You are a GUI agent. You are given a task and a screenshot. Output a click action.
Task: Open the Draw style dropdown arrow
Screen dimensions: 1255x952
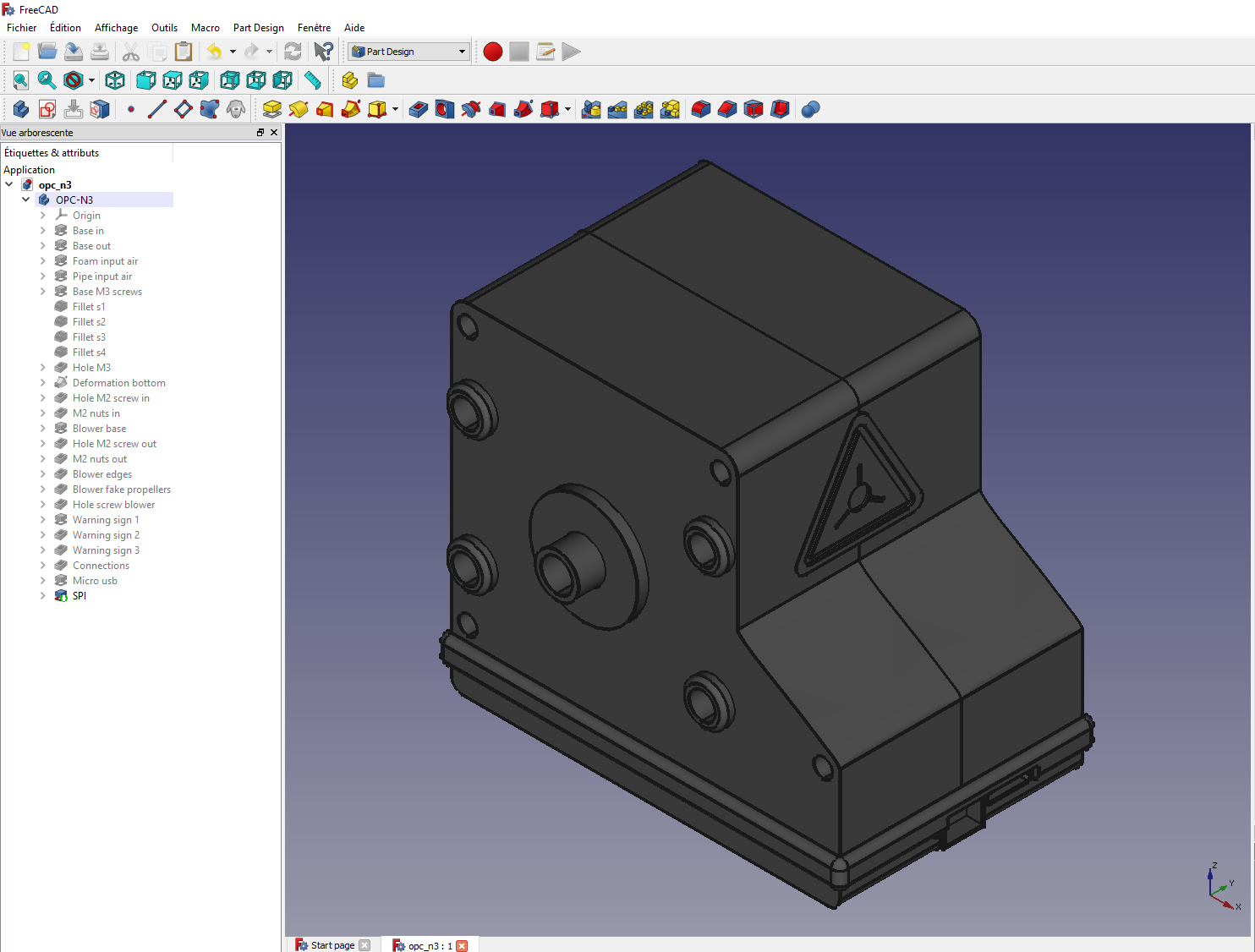pyautogui.click(x=91, y=80)
